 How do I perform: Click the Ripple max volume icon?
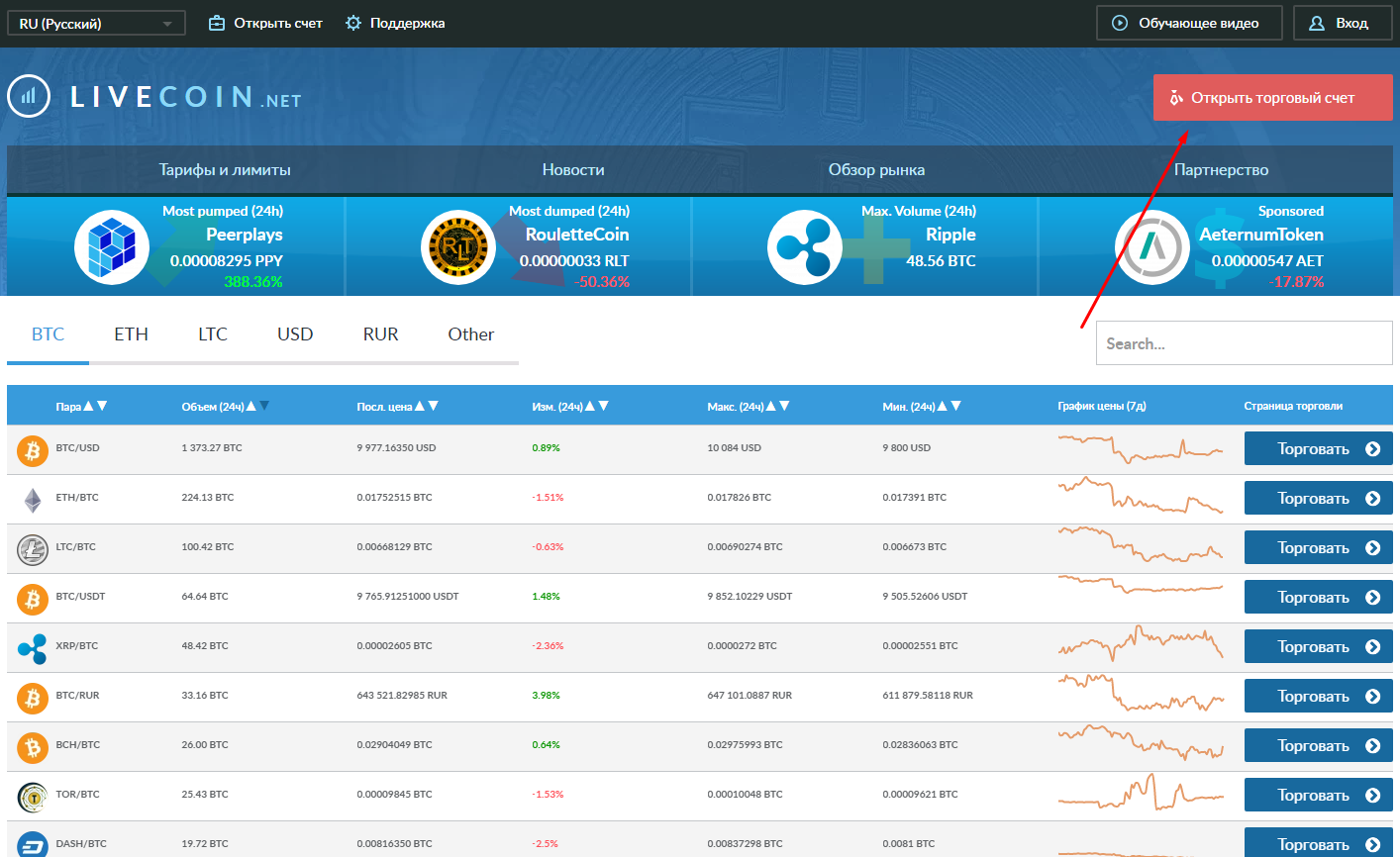804,247
